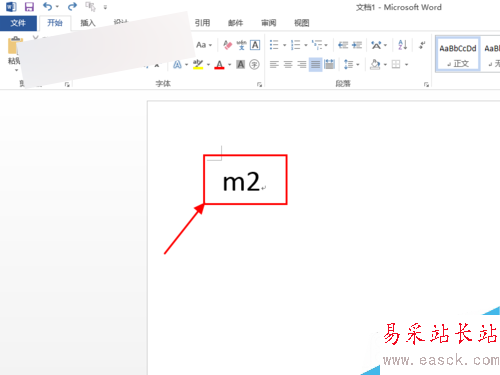Open the Font dialog launcher
Screen dimensions: 500x375
tap(259, 85)
